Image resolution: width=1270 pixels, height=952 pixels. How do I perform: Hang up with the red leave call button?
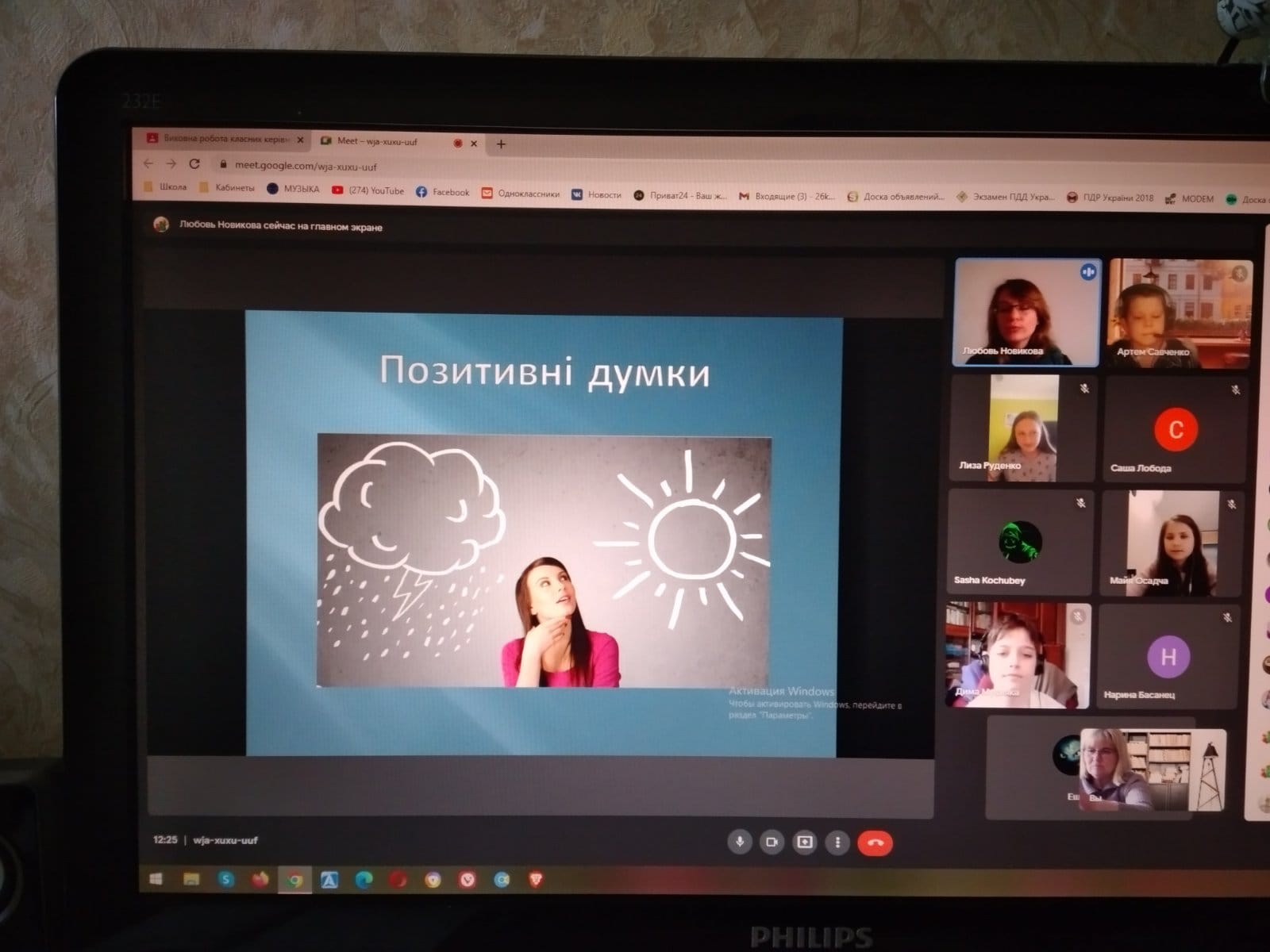(876, 843)
